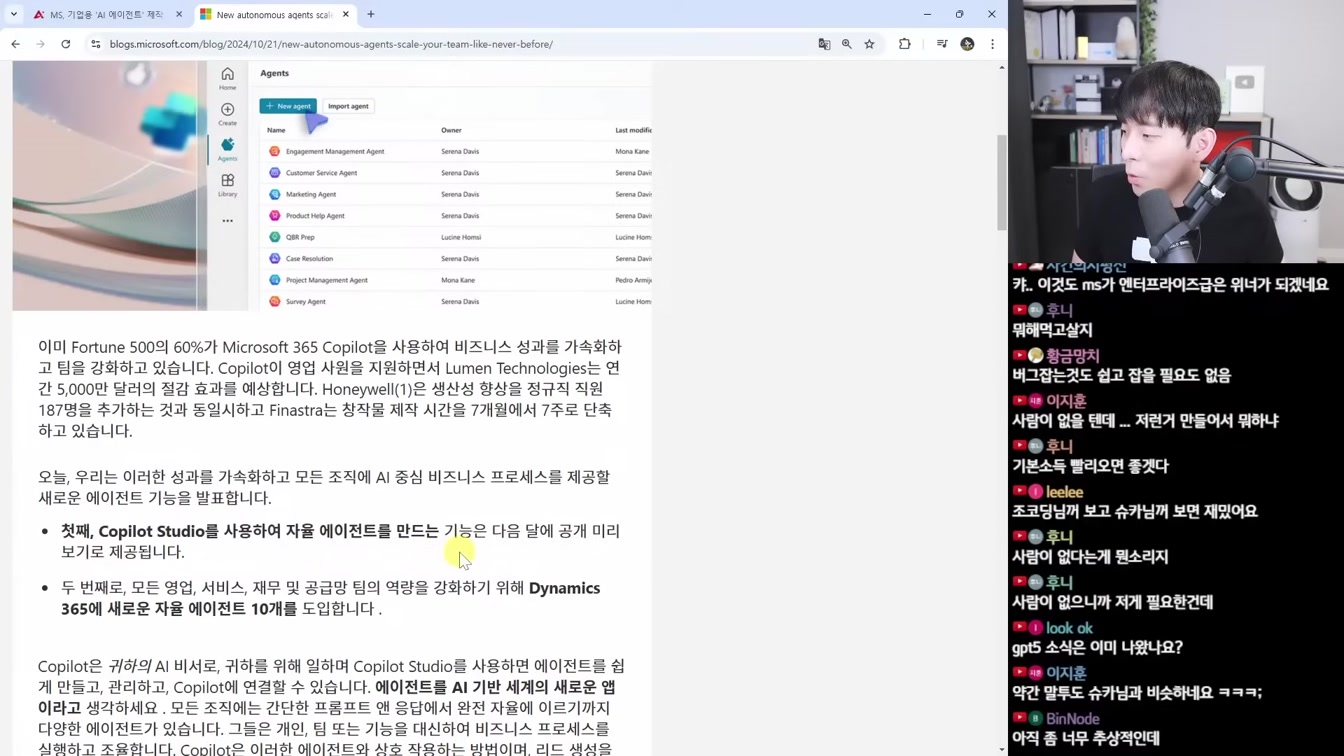This screenshot has height=756, width=1344.
Task: Click chat user name leelee
Action: click(x=1064, y=491)
